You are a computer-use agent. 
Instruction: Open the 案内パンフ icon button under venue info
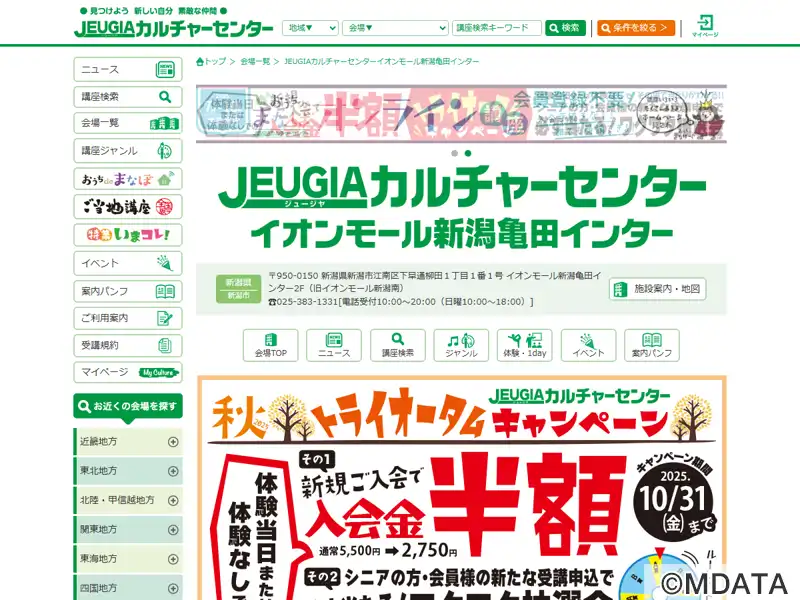[652, 345]
